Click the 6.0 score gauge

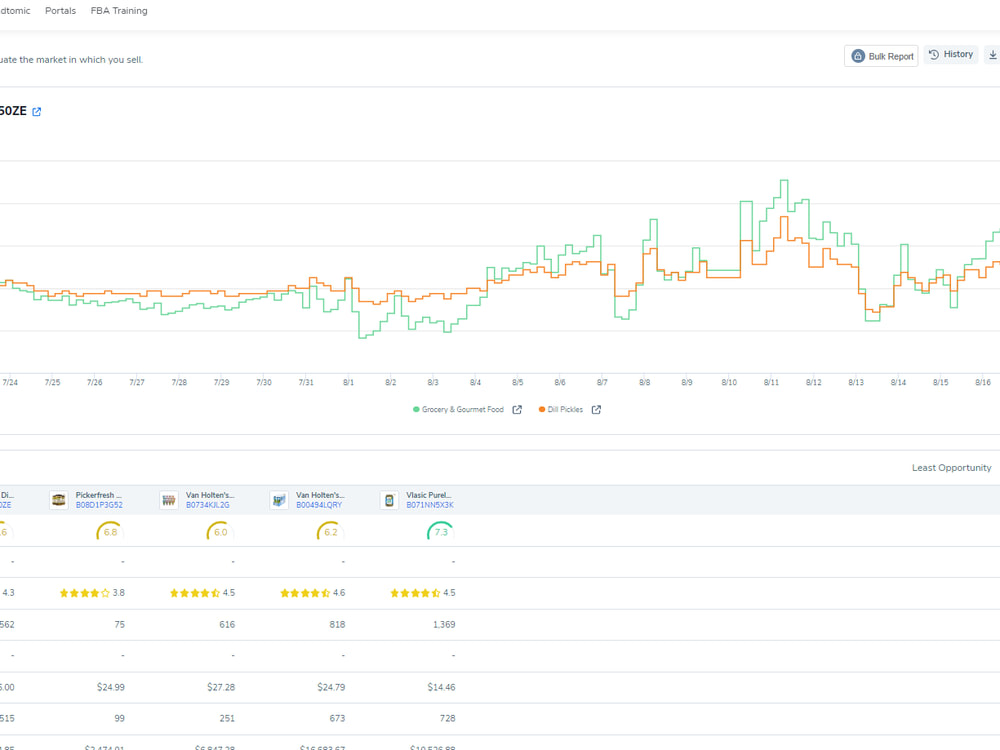[x=221, y=531]
